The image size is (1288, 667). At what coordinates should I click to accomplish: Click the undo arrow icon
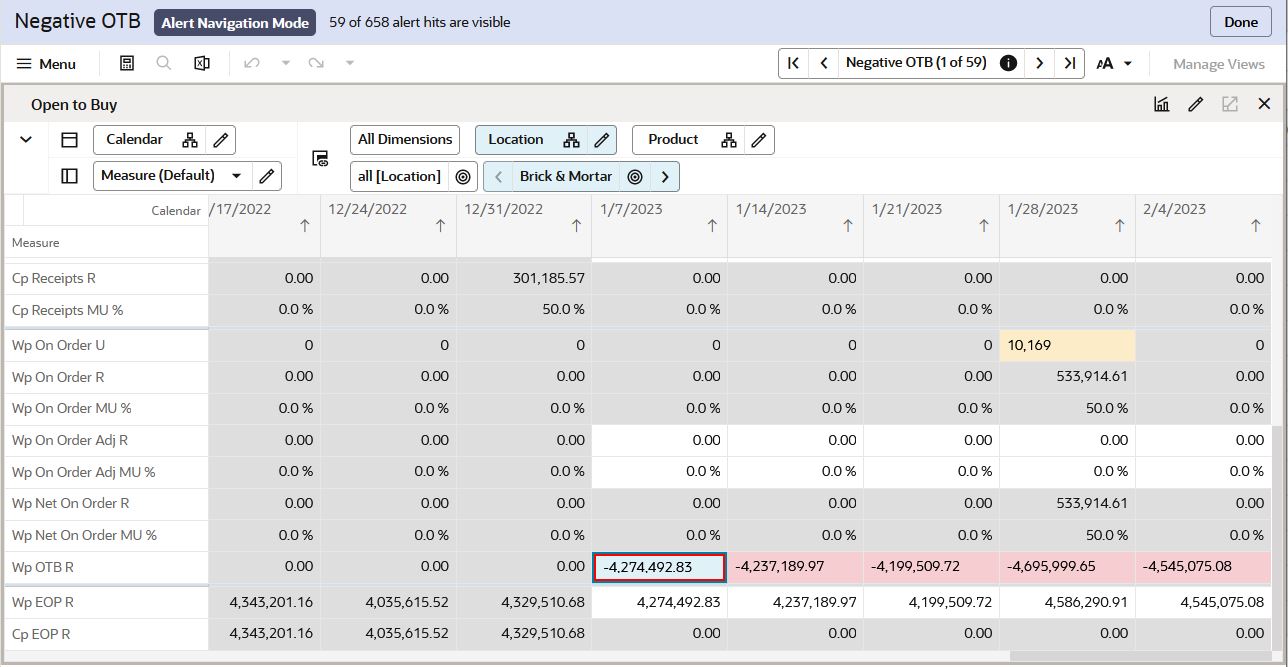pos(252,63)
